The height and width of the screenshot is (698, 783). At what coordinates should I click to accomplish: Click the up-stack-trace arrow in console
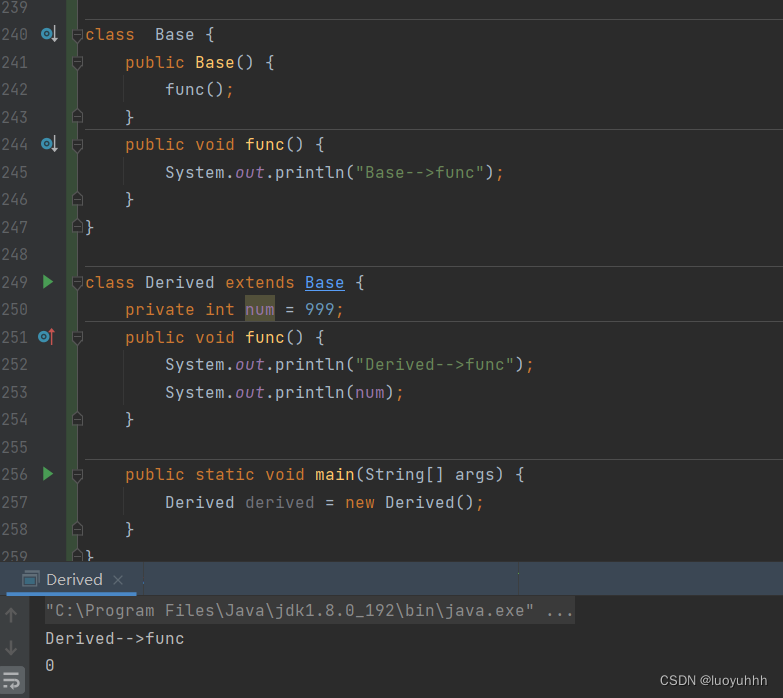[x=11, y=615]
